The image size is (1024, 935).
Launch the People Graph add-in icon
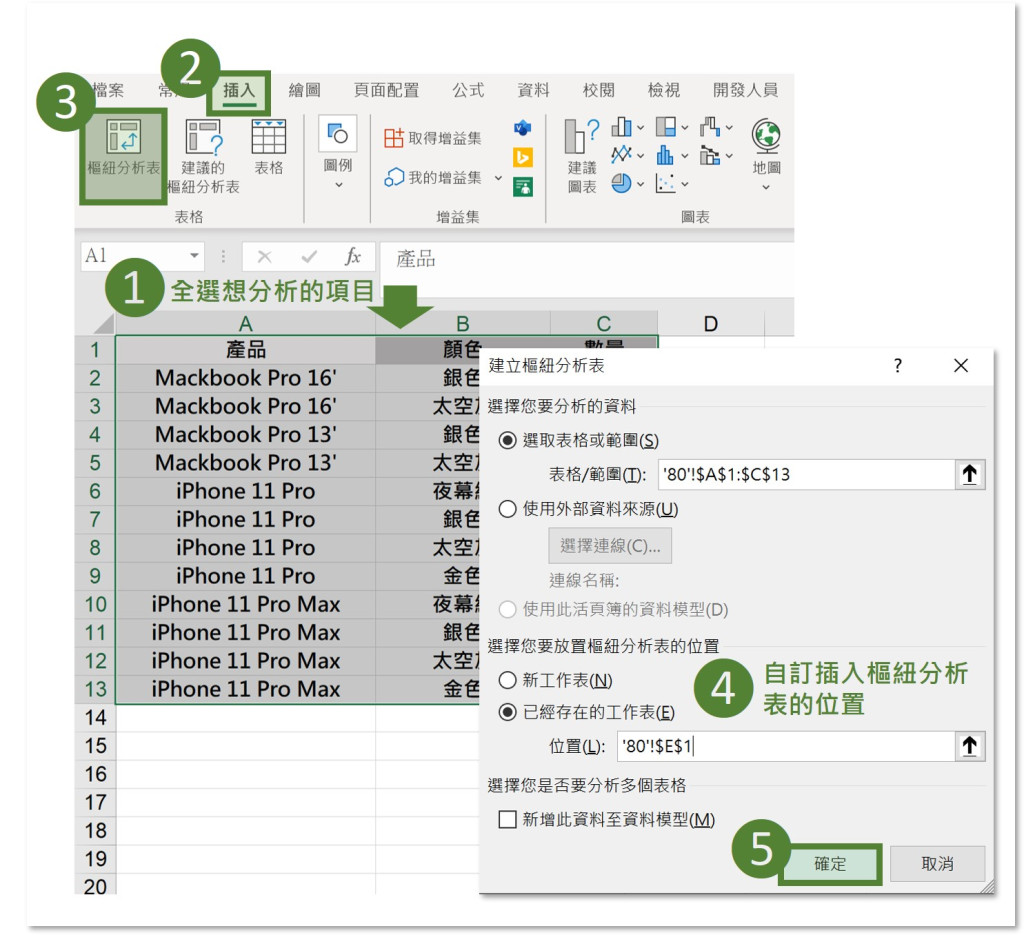pyautogui.click(x=522, y=187)
